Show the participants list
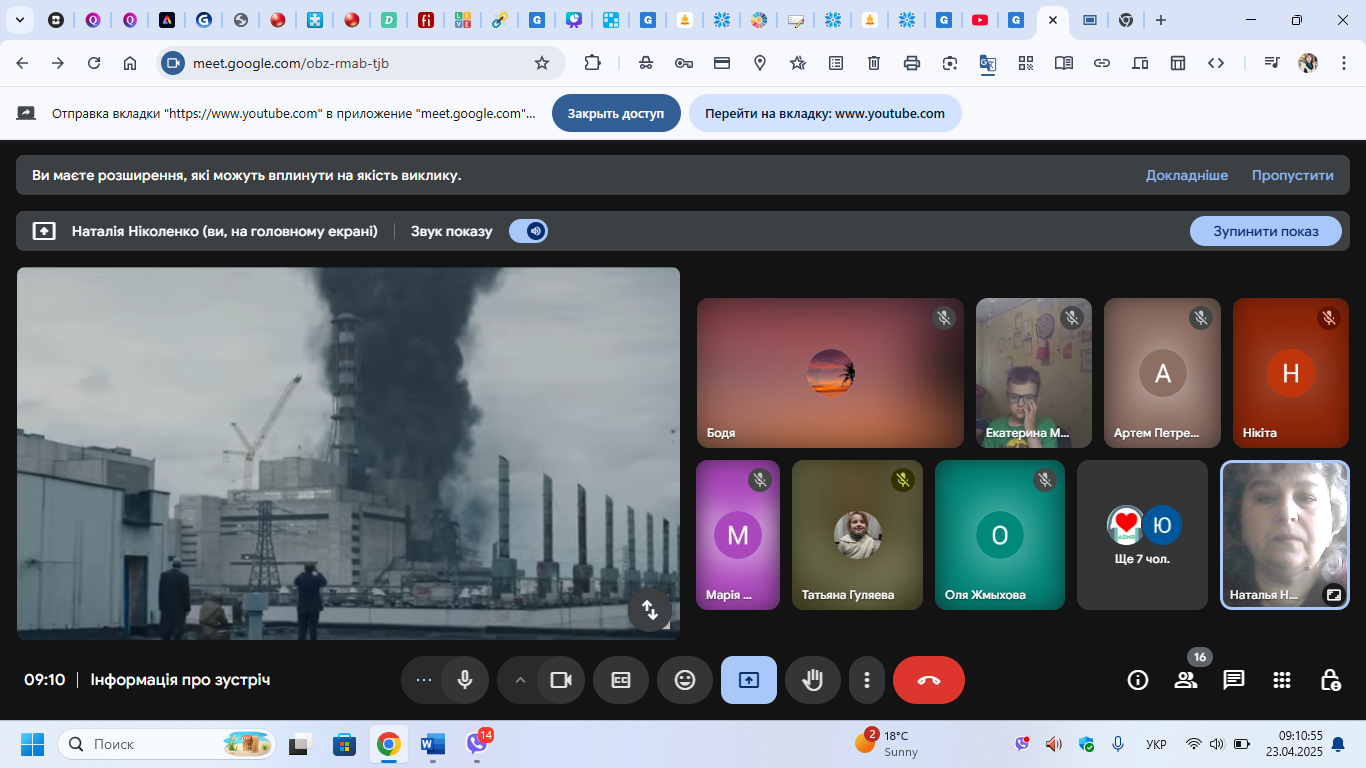Viewport: 1366px width, 768px height. (x=1186, y=680)
